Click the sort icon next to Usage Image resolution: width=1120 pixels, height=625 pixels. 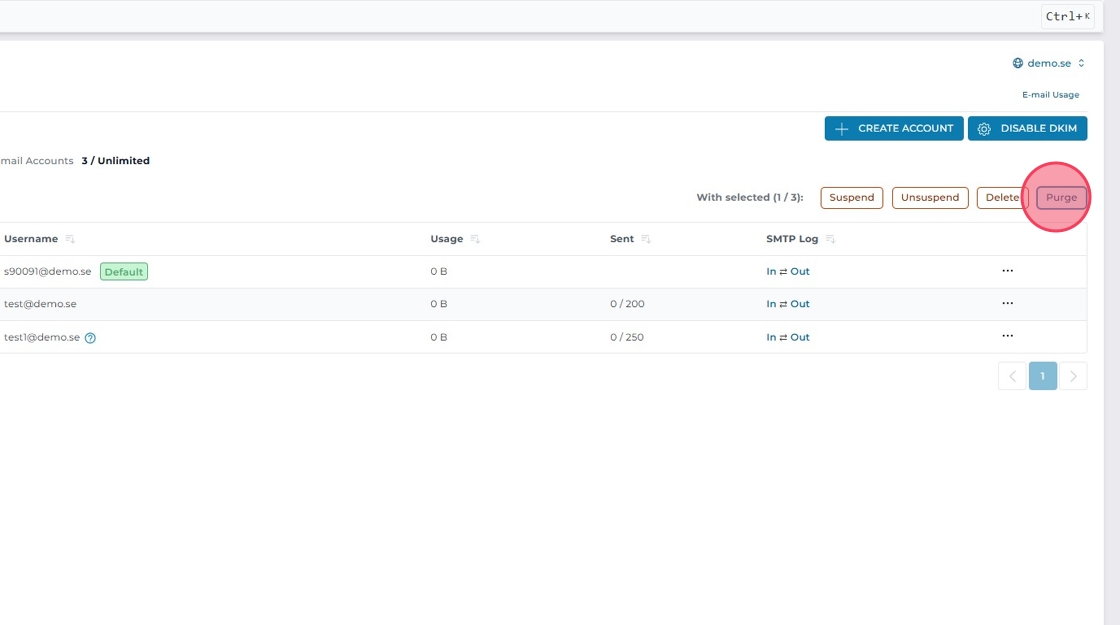(475, 240)
